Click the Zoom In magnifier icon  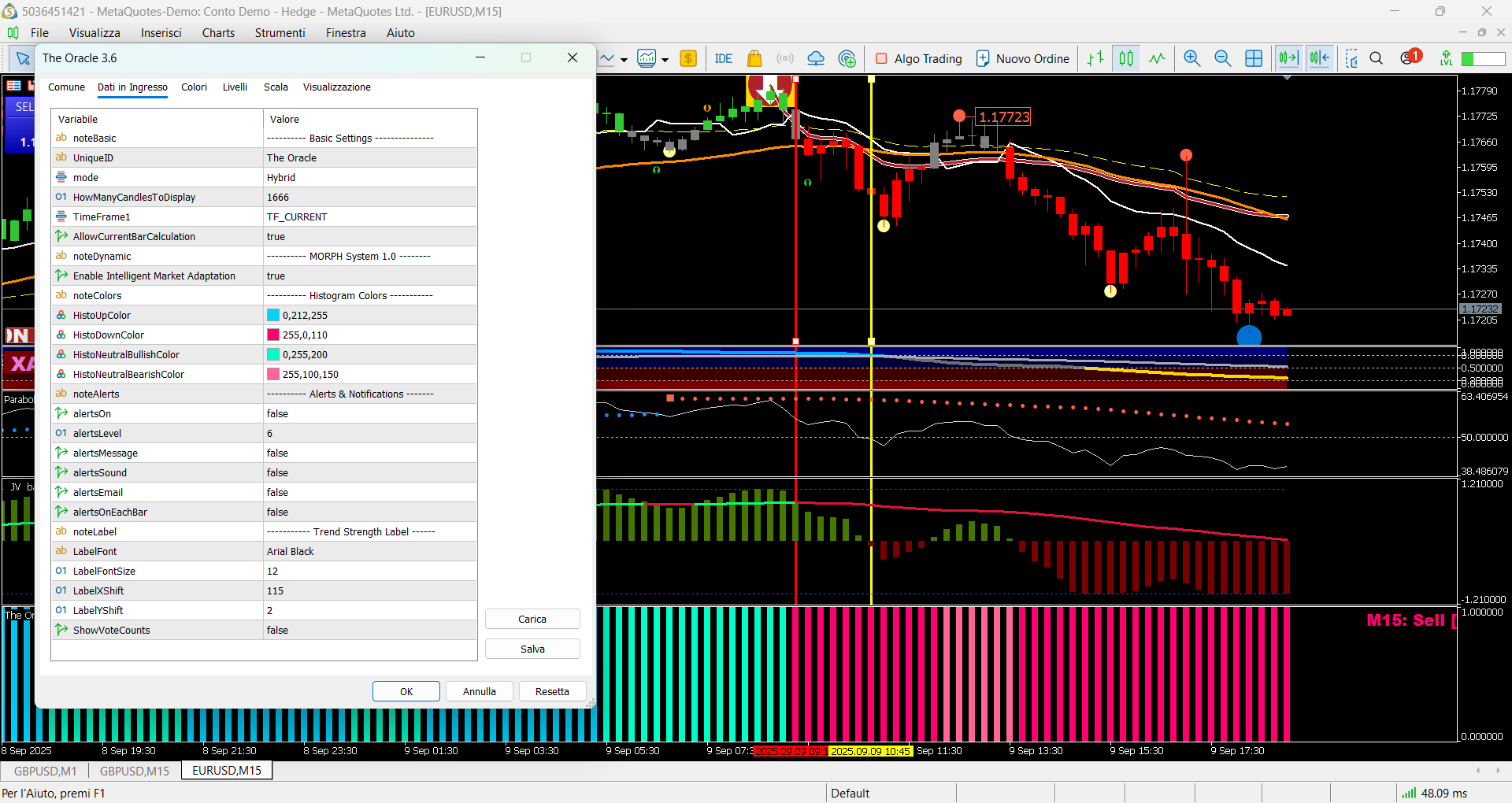click(1191, 58)
